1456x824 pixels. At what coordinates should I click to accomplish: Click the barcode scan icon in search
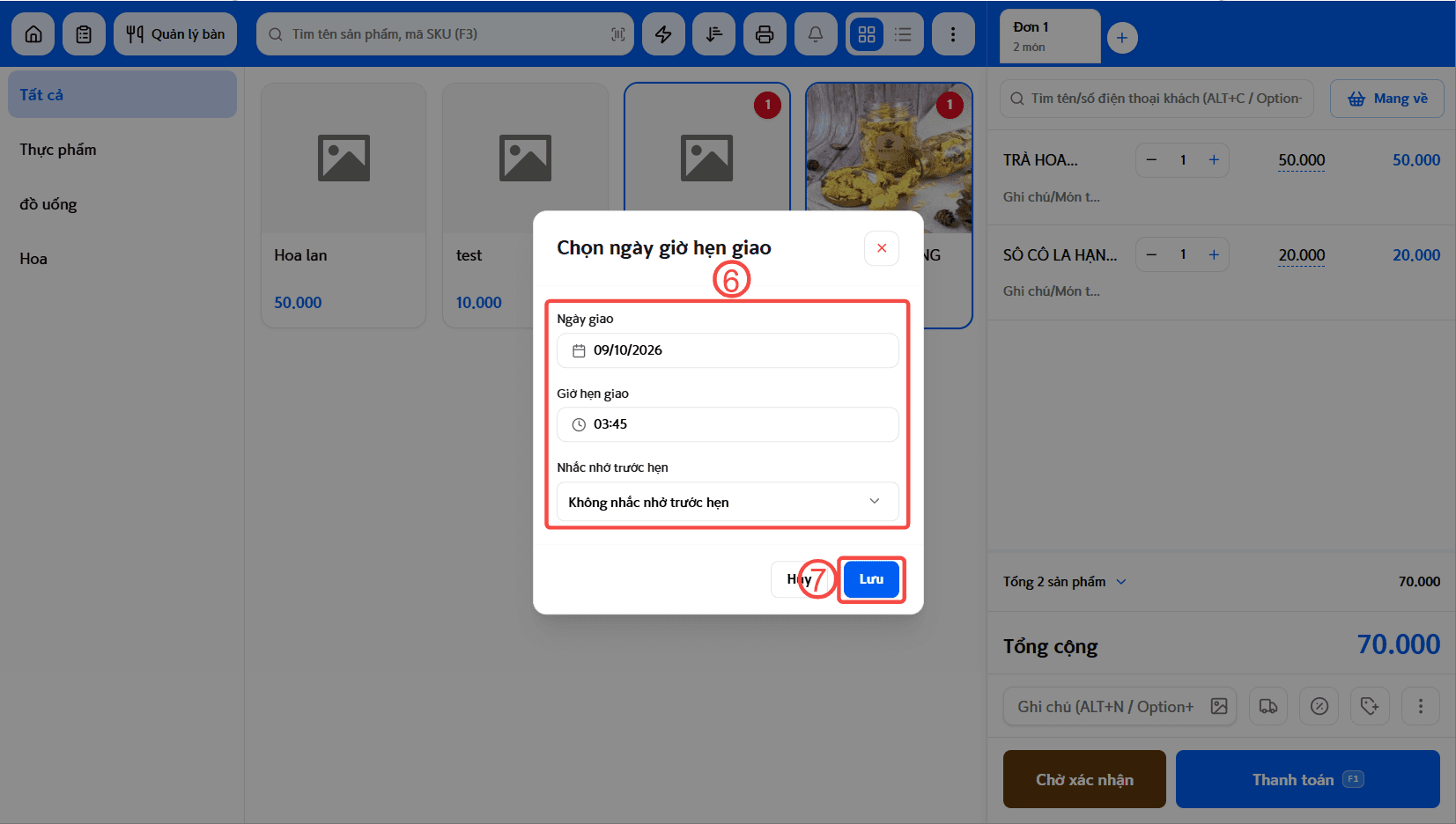tap(617, 34)
